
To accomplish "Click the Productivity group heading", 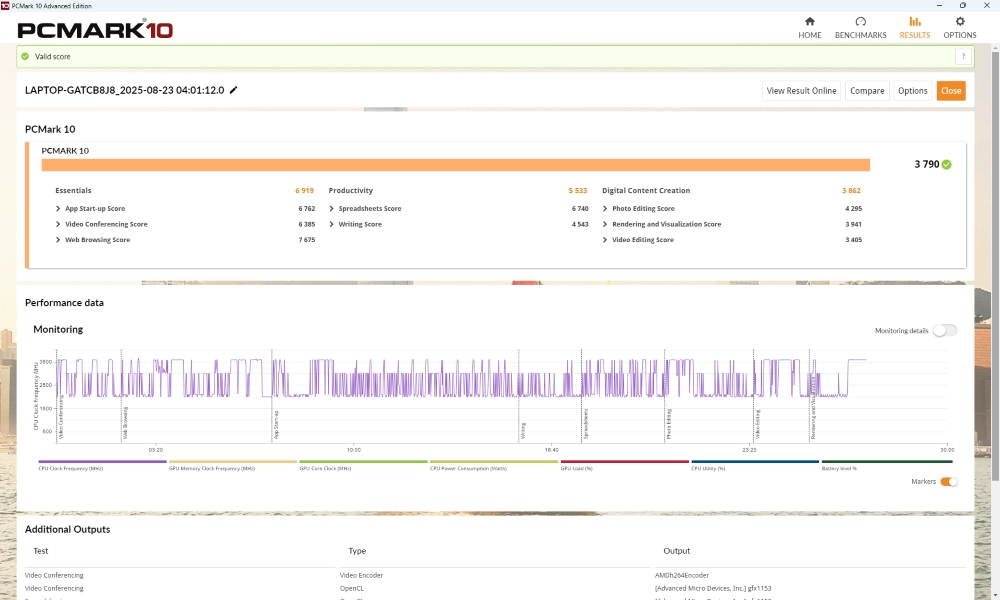I will pos(351,191).
